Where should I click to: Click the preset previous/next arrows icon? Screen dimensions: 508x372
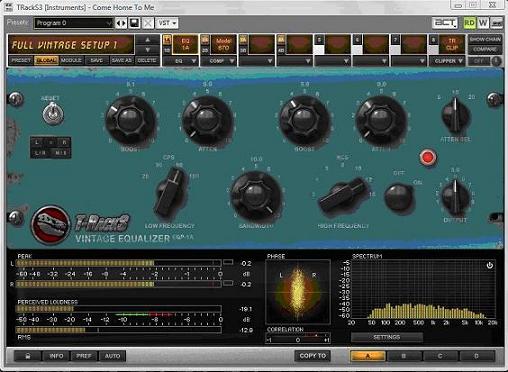click(121, 23)
